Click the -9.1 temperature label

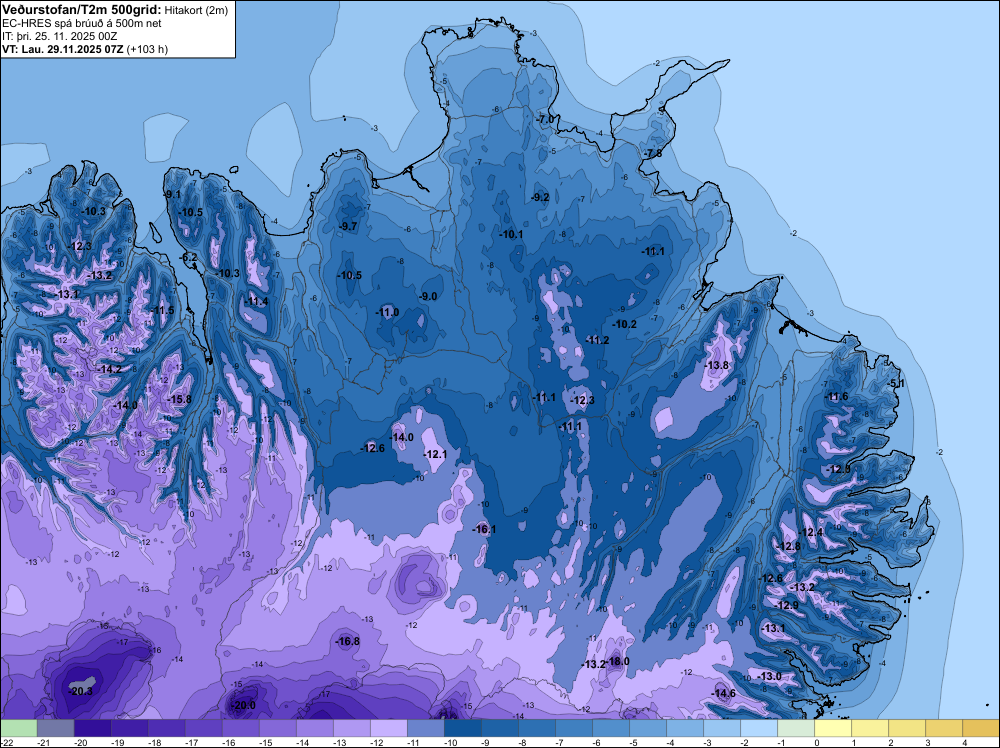click(173, 194)
